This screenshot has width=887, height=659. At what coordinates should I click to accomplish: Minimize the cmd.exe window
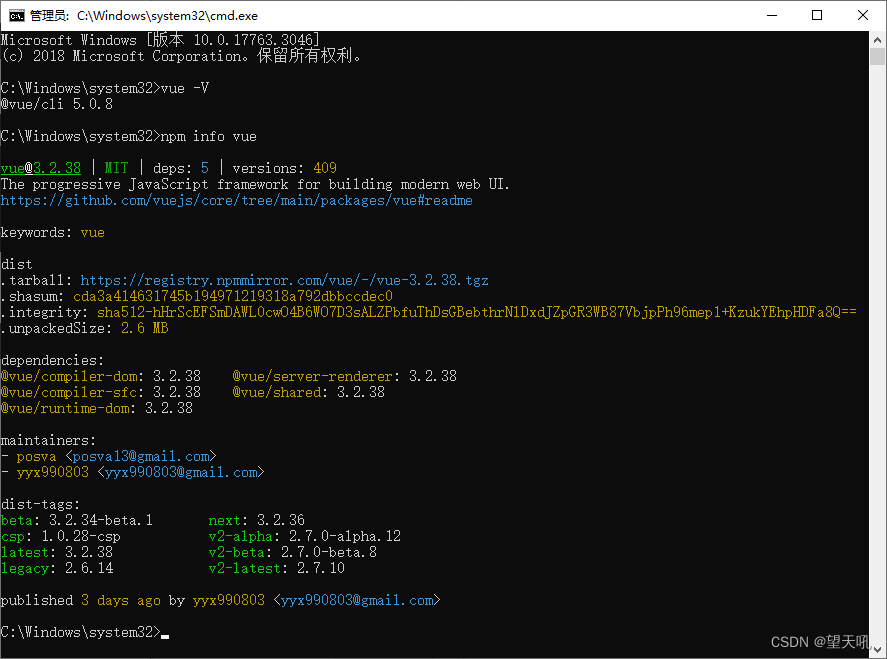[x=772, y=15]
